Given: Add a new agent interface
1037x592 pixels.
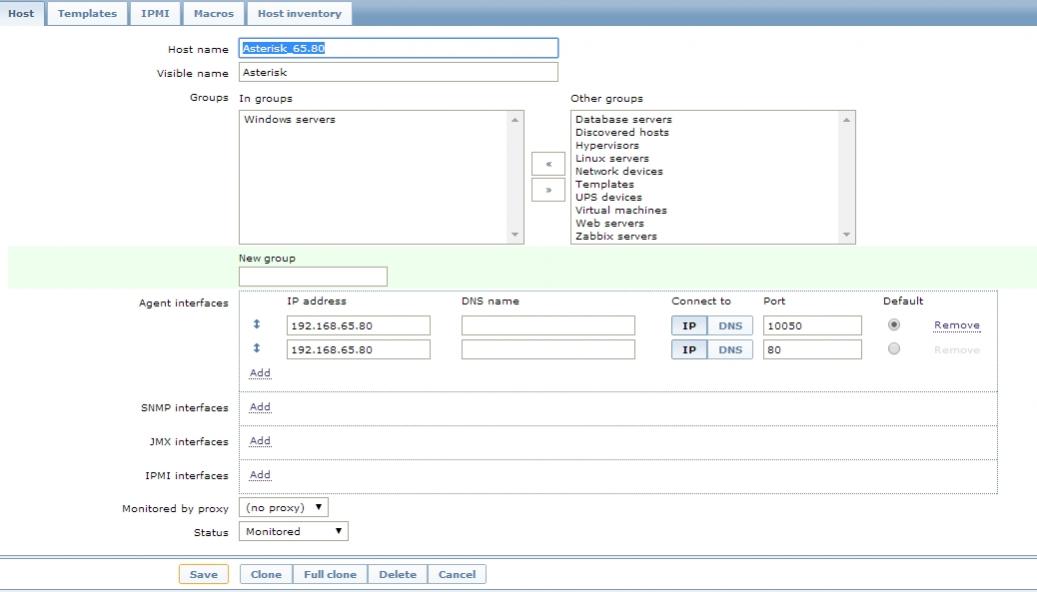Looking at the screenshot, I should point(260,373).
